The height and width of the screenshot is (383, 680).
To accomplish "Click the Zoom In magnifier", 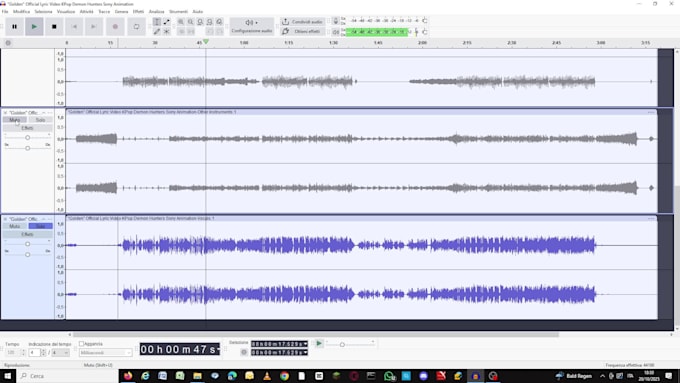I will point(181,22).
